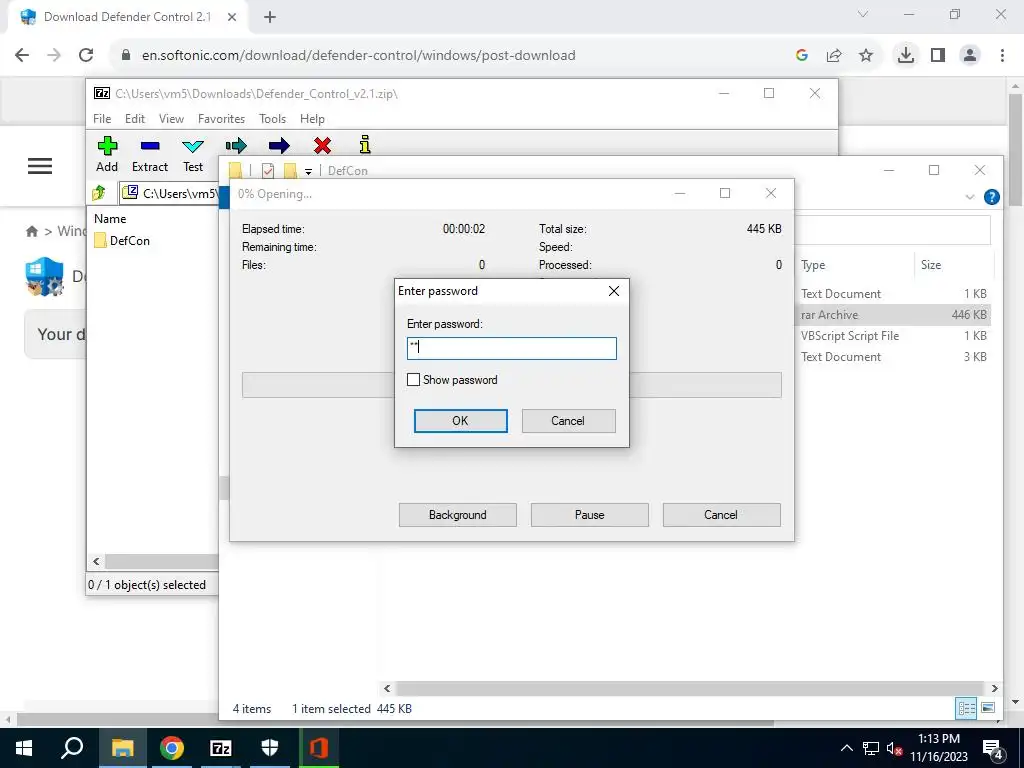This screenshot has height=768, width=1024.
Task: Click the Name column header in 7-Zip
Action: 110,219
